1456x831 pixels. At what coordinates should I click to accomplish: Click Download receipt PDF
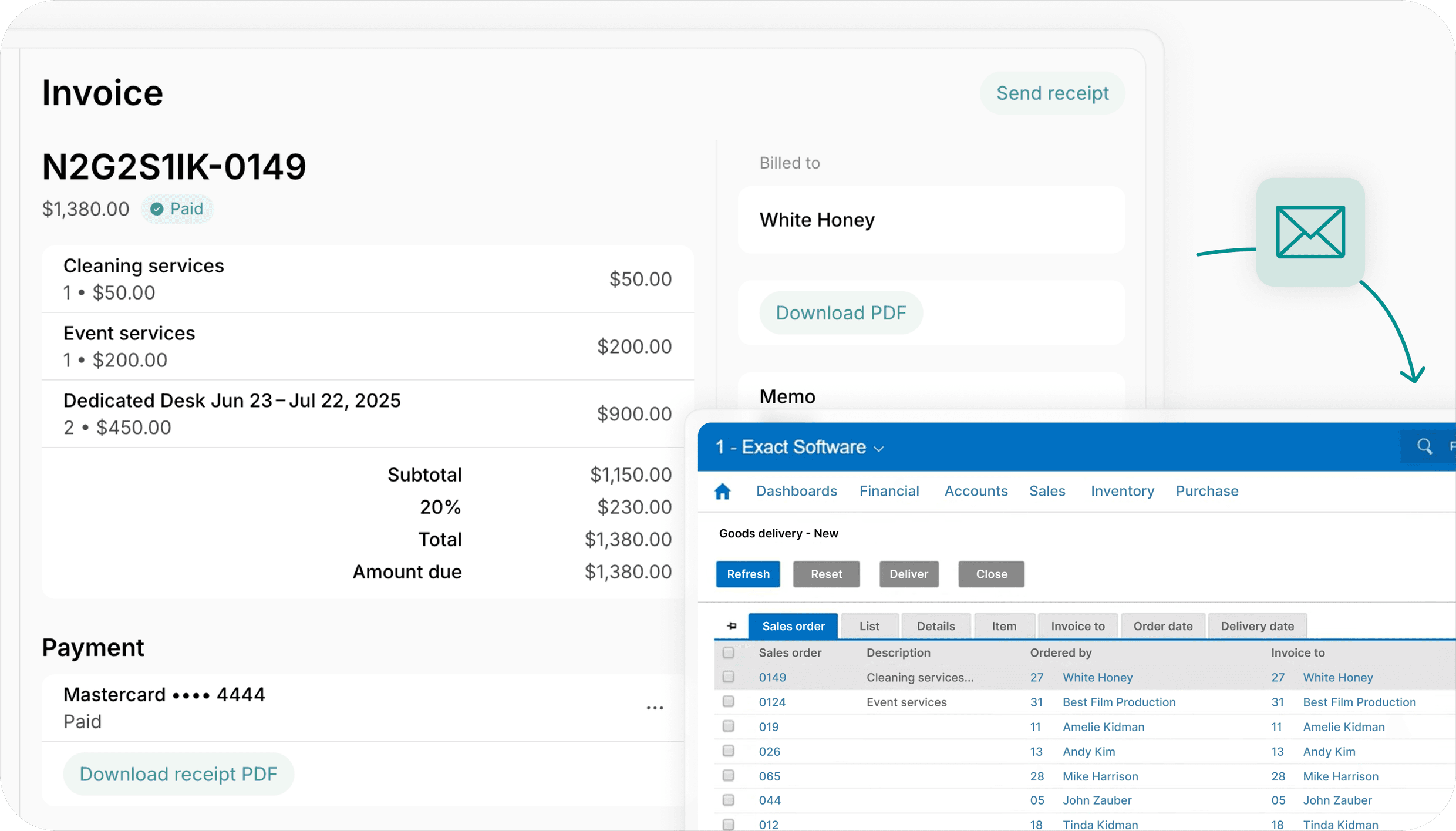[178, 774]
